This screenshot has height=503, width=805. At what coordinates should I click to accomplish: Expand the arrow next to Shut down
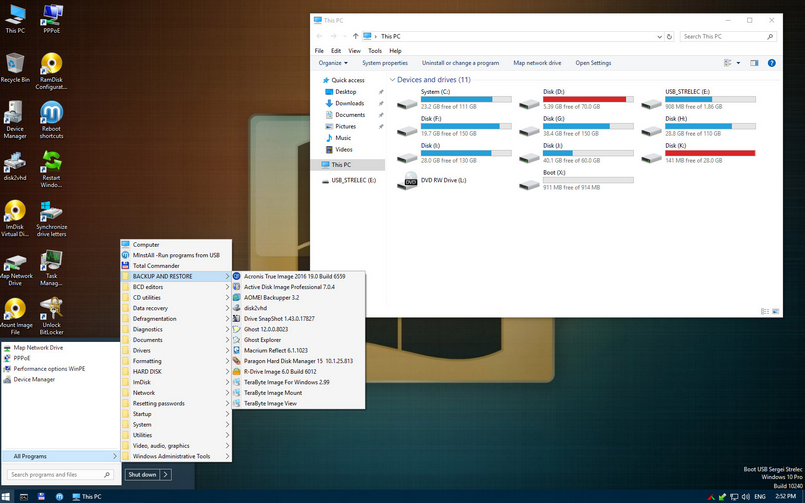click(165, 475)
